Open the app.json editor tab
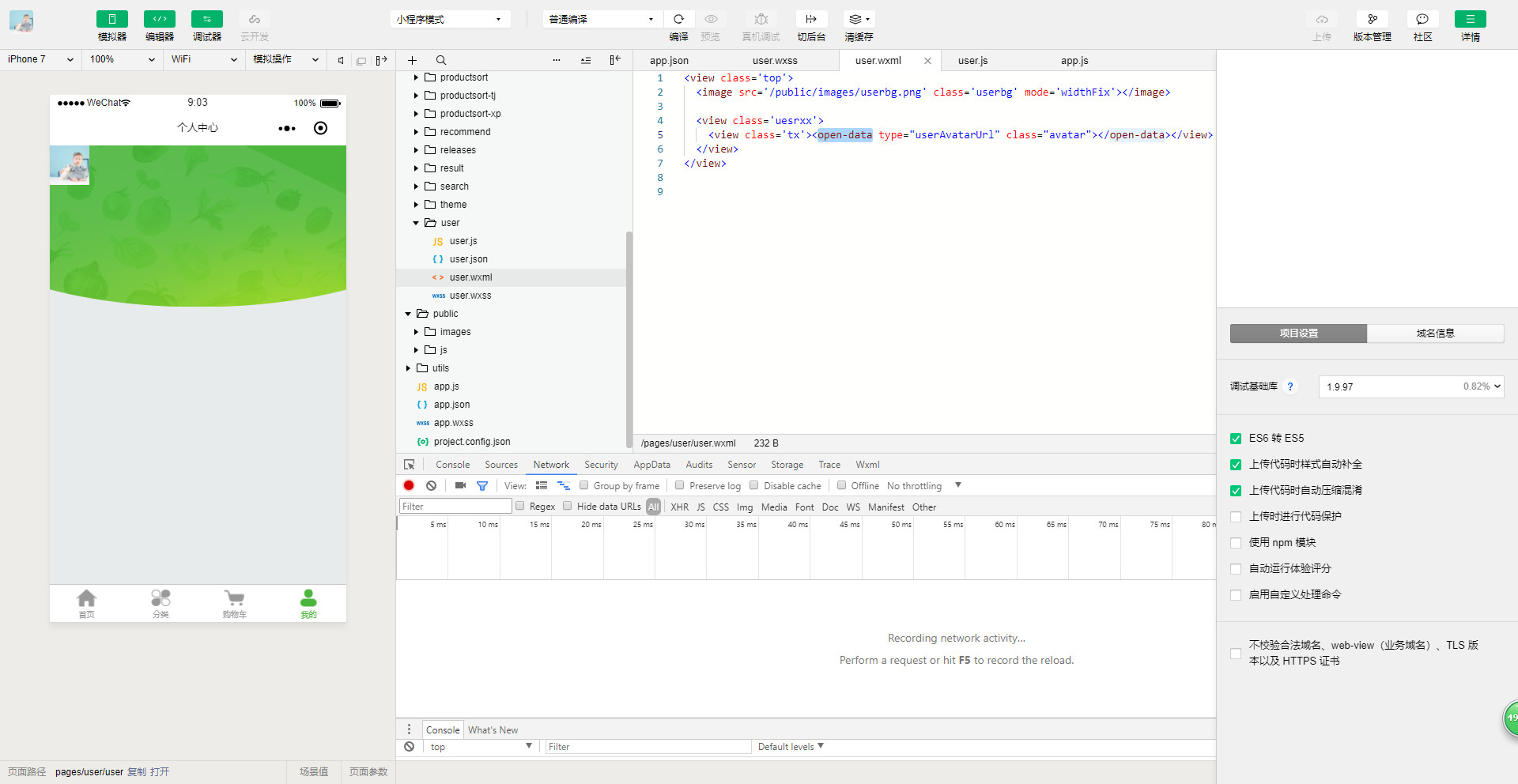 [669, 61]
